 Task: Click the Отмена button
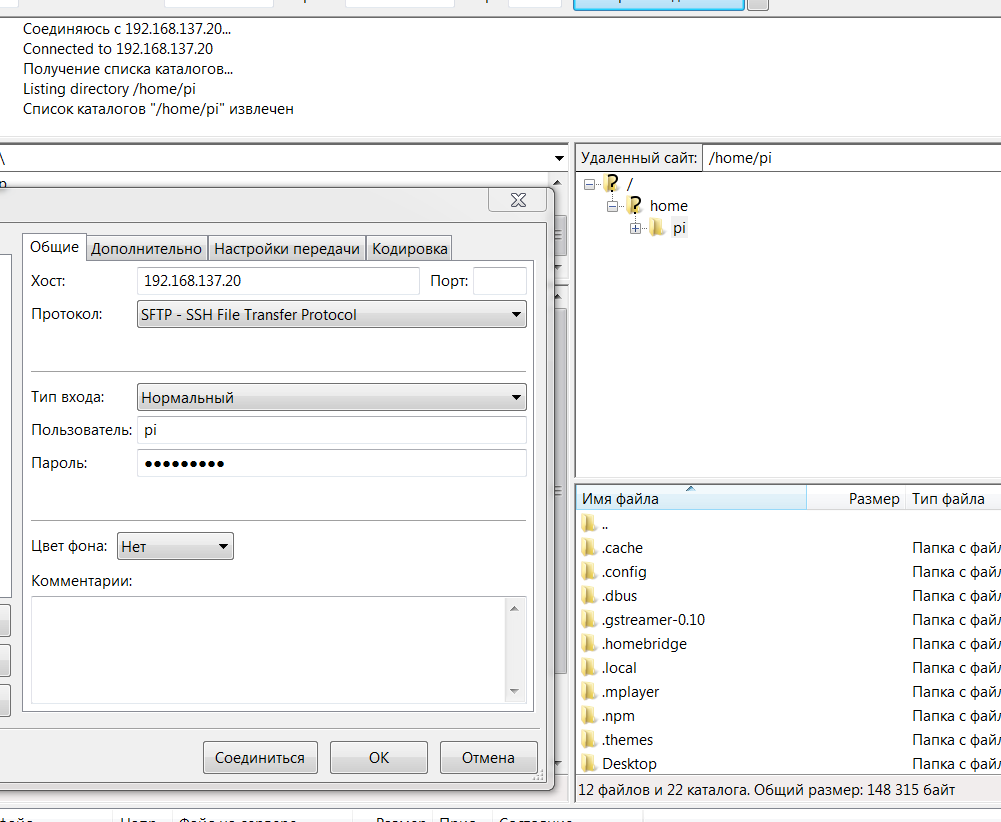click(488, 758)
